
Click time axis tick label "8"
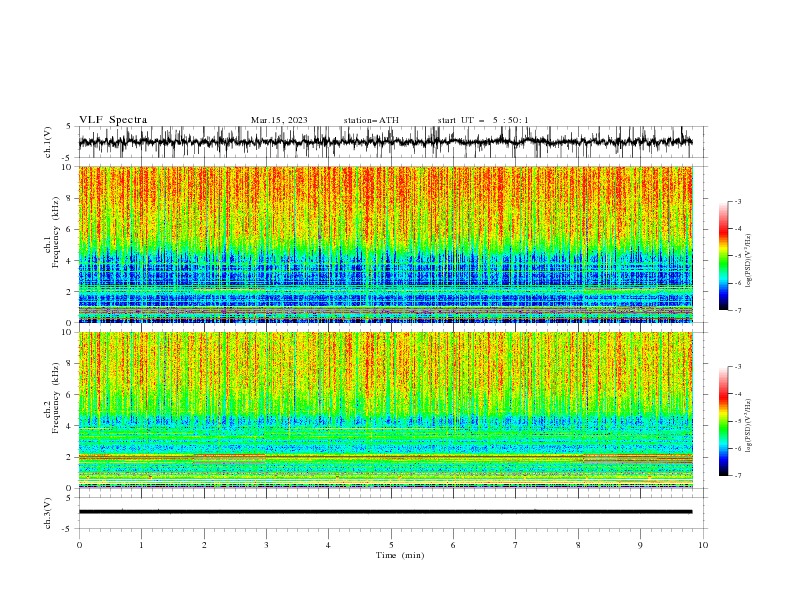click(x=578, y=545)
